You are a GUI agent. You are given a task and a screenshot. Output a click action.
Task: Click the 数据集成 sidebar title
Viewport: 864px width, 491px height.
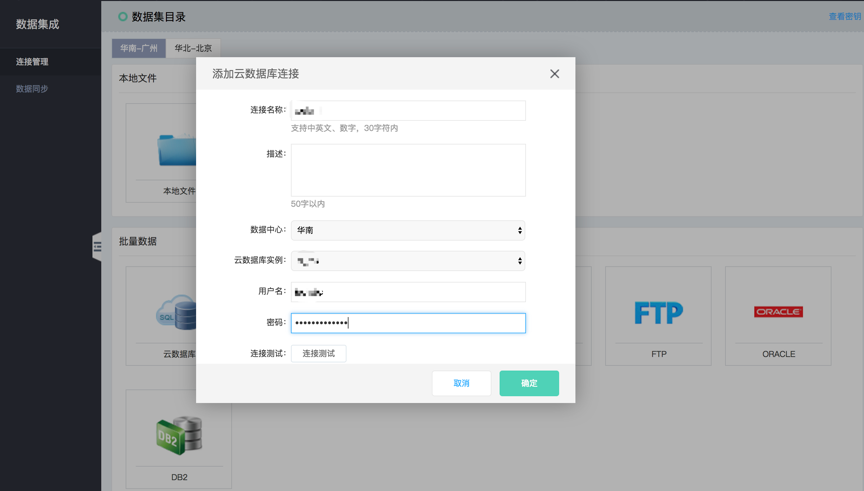tap(37, 24)
